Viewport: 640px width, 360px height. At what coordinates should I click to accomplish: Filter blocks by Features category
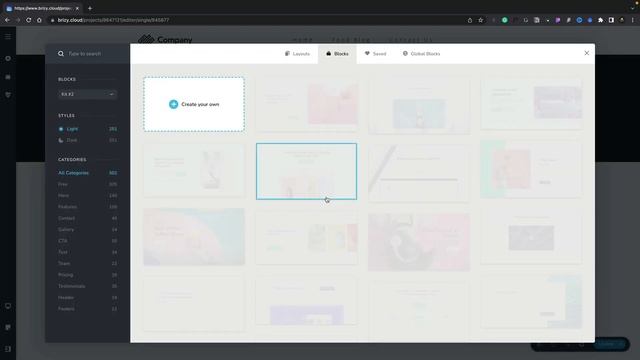point(87,207)
